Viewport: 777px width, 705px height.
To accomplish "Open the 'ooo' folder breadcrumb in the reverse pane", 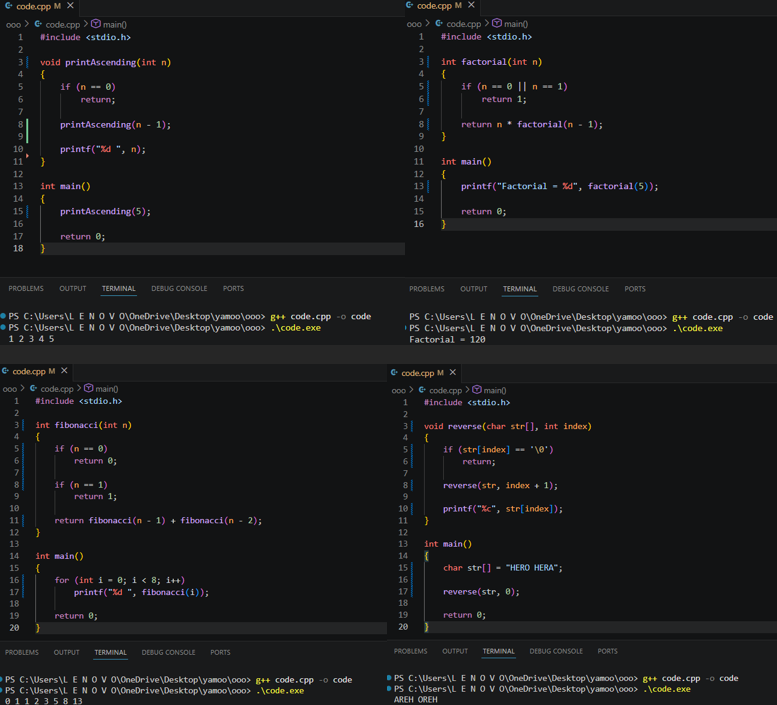I will (398, 391).
